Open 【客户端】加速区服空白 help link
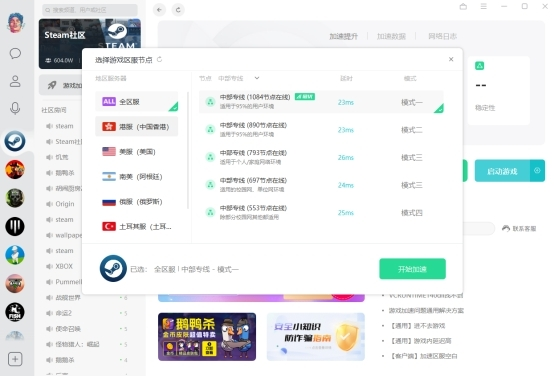 tap(423, 356)
